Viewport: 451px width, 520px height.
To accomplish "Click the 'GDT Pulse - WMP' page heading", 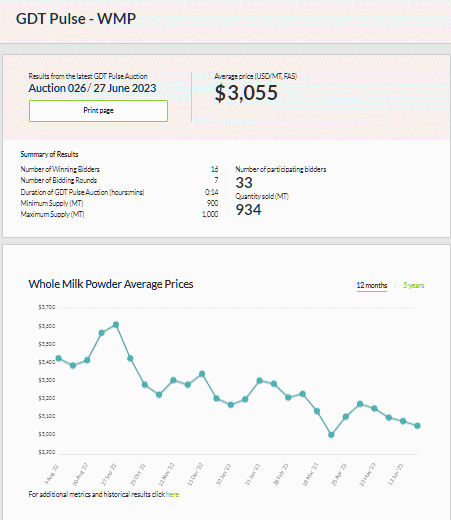I will point(76,19).
